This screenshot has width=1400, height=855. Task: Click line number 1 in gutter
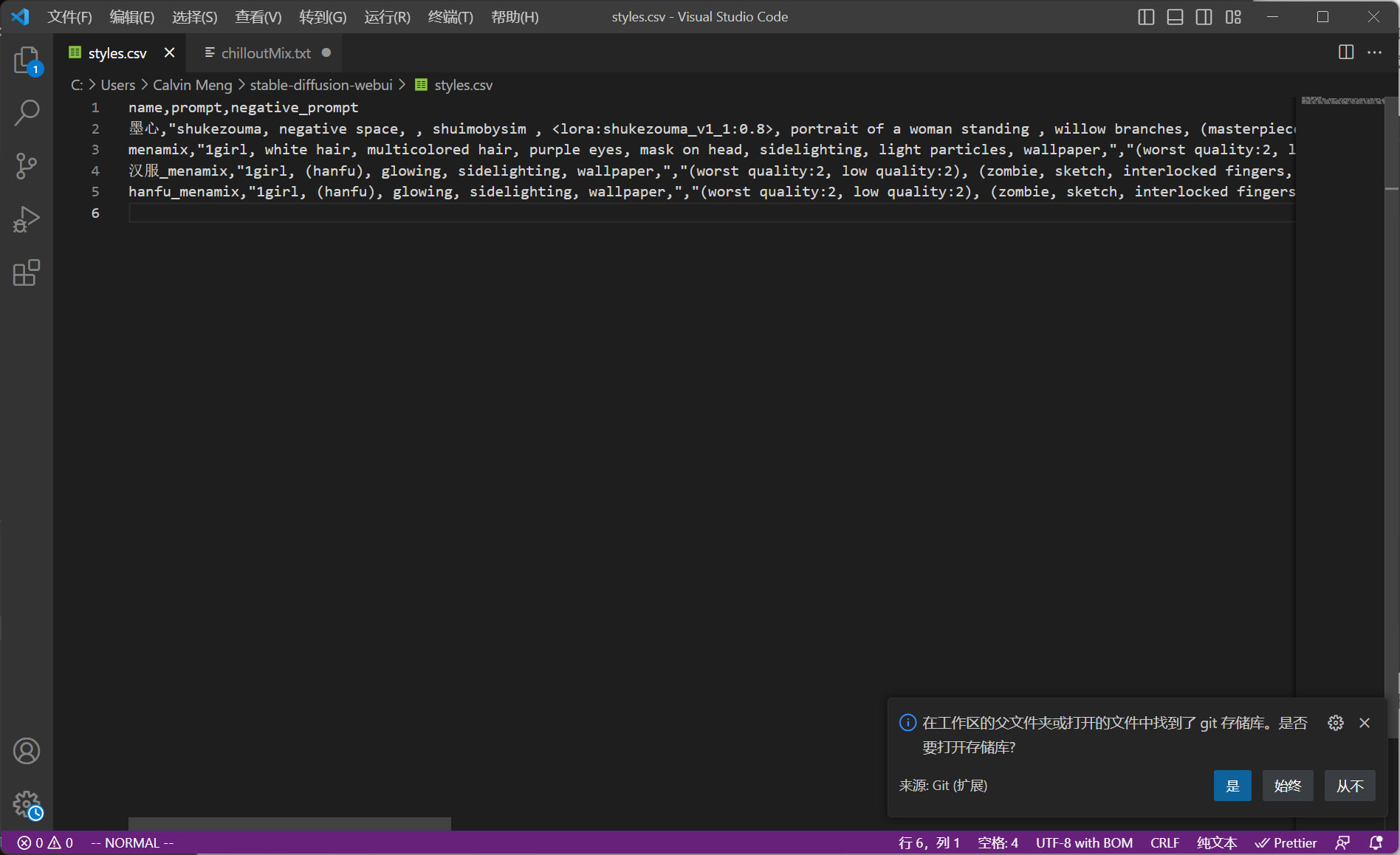(95, 108)
